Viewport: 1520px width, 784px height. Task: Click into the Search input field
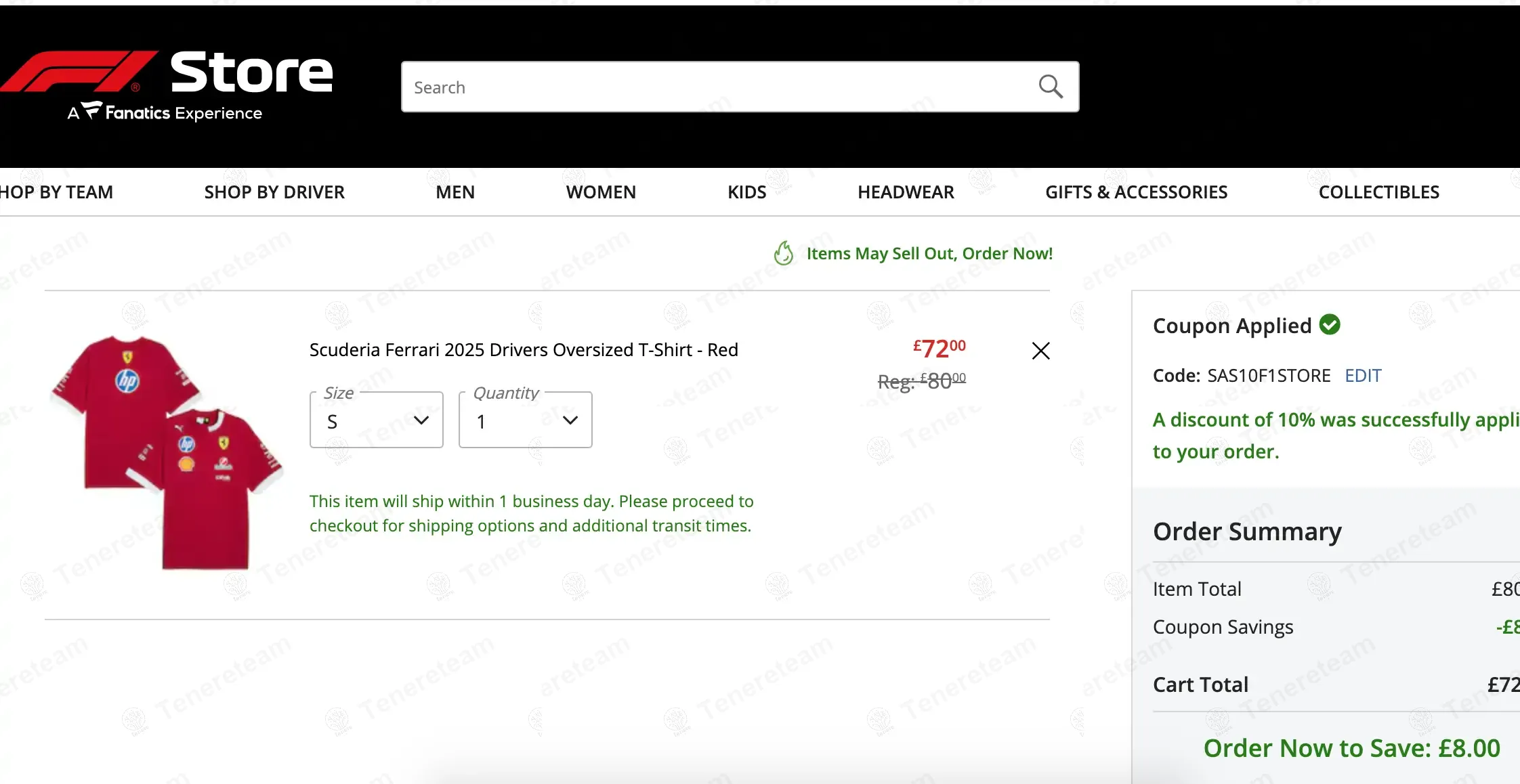[718, 87]
